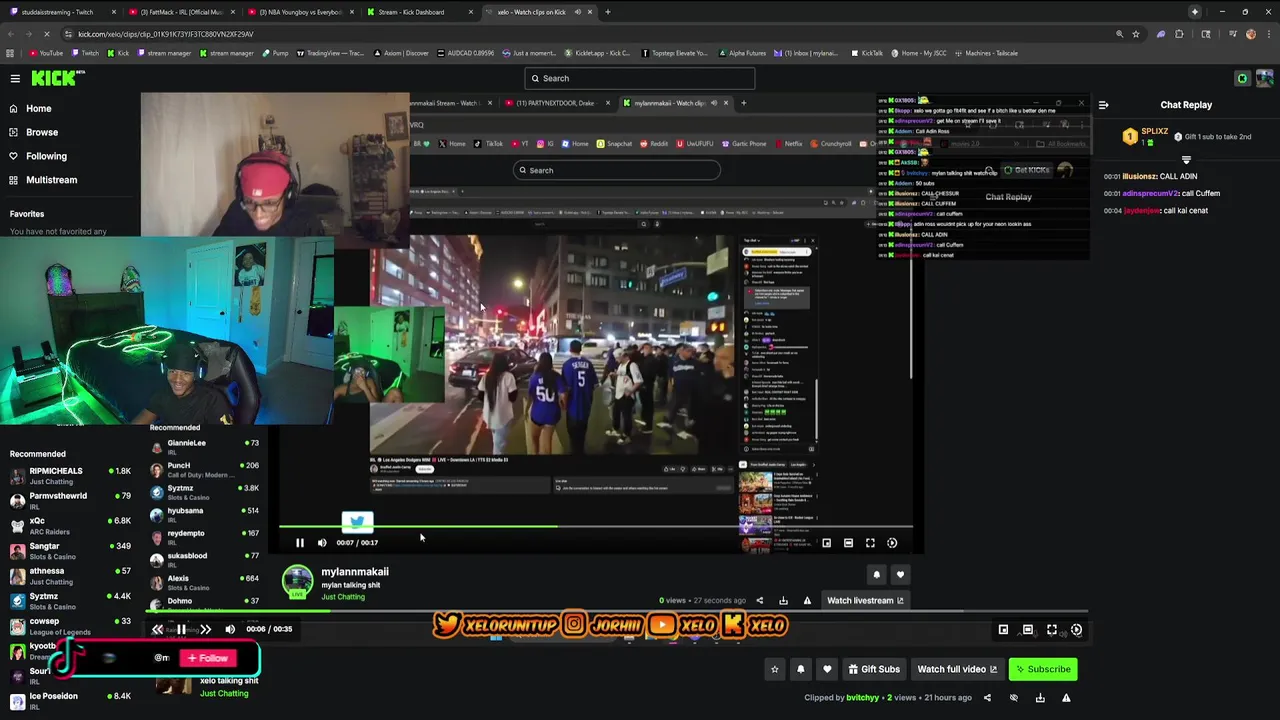The image size is (1280, 720).
Task: Favorite the channel with the star button
Action: [x=774, y=669]
